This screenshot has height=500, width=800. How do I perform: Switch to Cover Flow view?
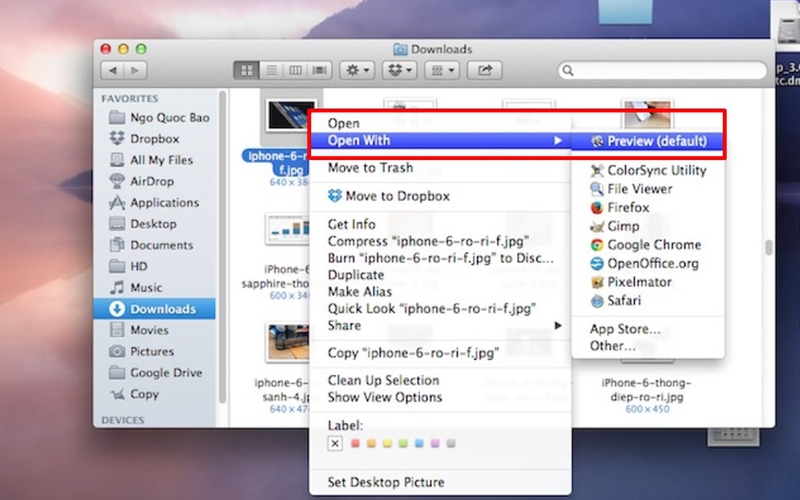click(320, 70)
